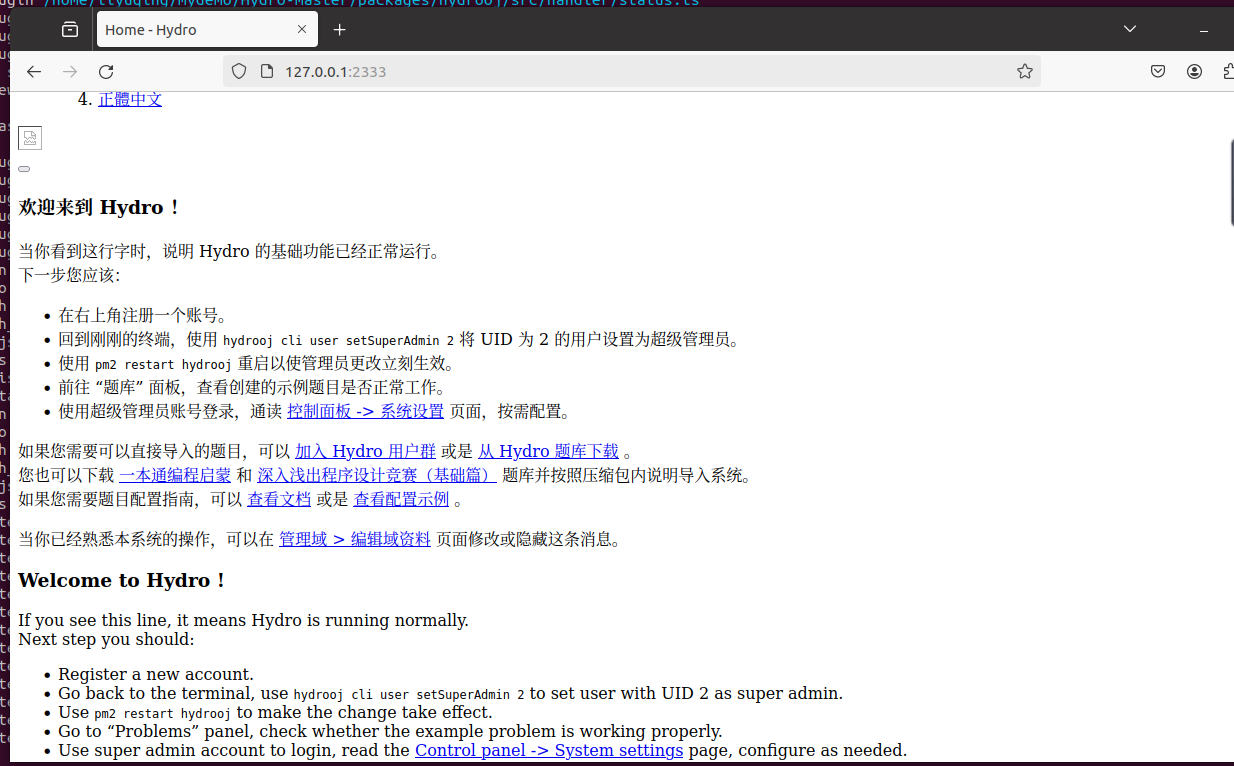Open the Pocket save icon
This screenshot has height=766, width=1234.
(x=1158, y=71)
